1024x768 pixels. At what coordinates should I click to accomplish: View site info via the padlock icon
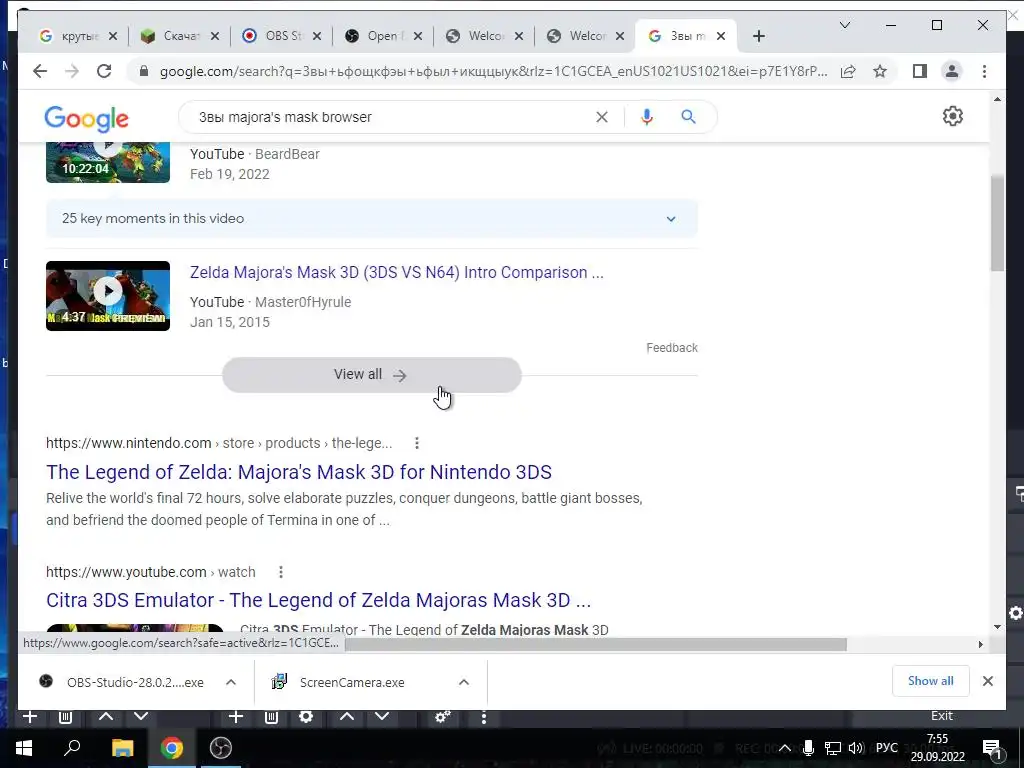[144, 71]
